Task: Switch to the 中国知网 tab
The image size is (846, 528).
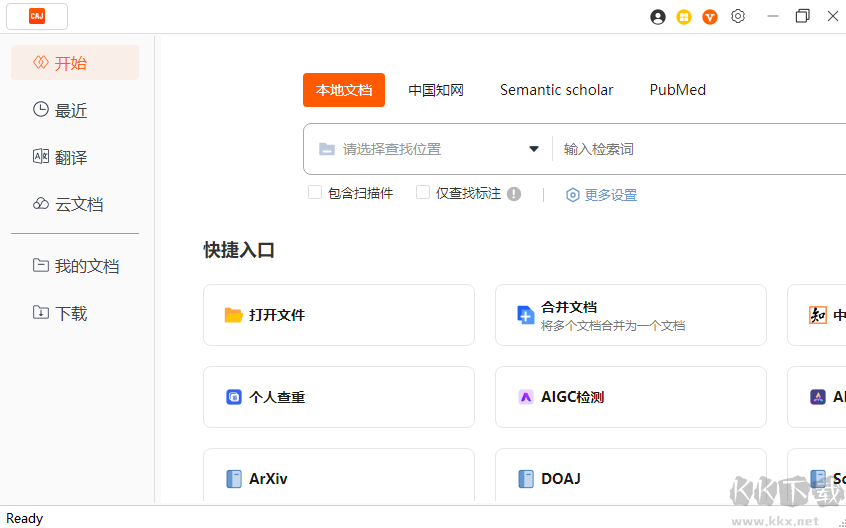Action: 436,90
